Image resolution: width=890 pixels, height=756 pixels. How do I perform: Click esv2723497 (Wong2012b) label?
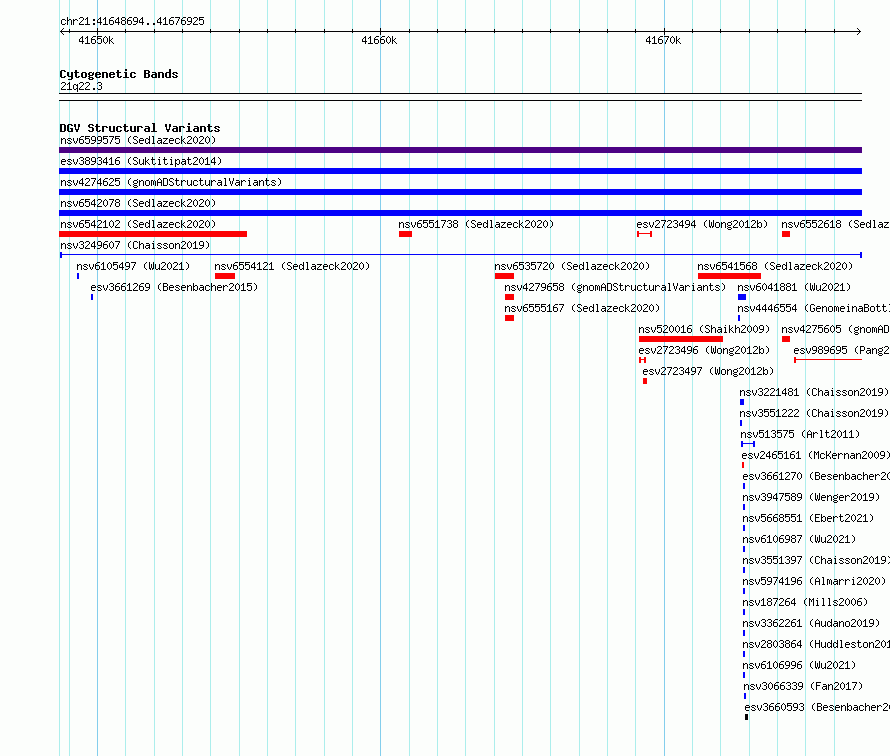(708, 371)
